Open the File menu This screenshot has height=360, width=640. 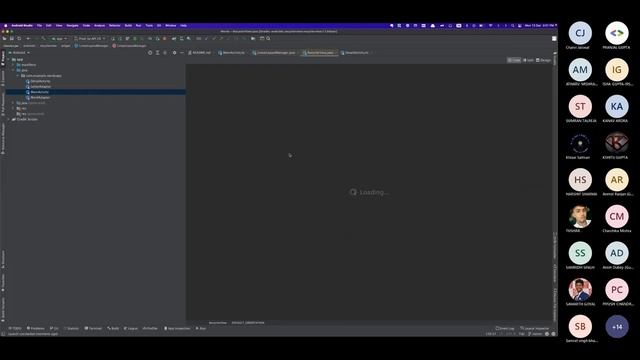[x=40, y=25]
